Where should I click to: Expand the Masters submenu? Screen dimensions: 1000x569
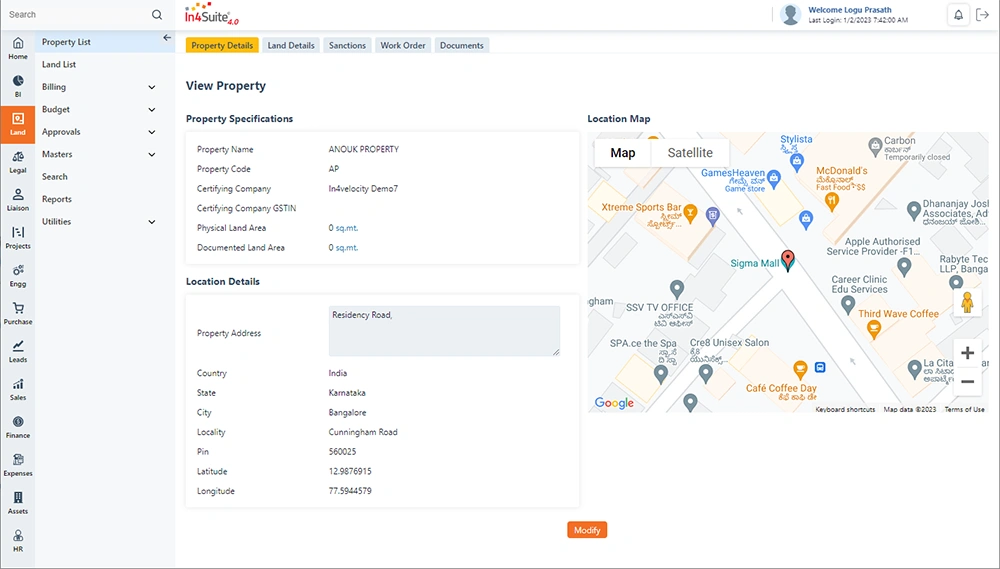(152, 154)
